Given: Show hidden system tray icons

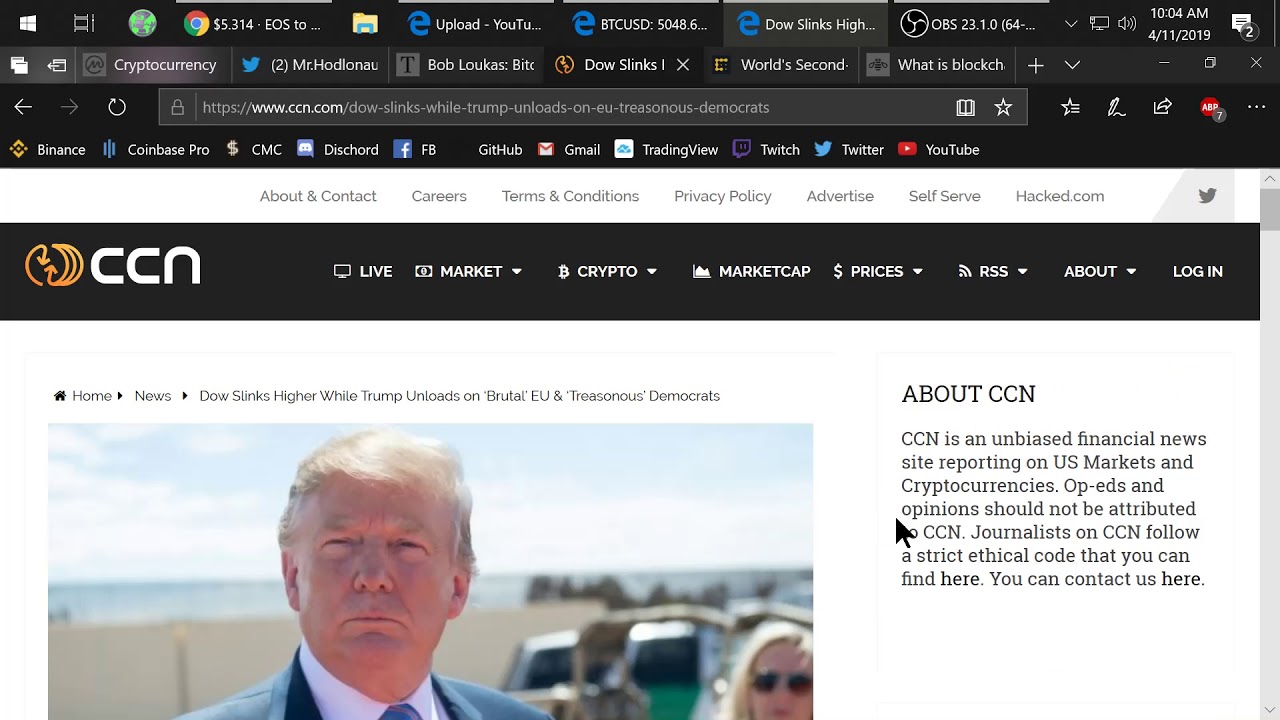Looking at the screenshot, I should 1072,24.
